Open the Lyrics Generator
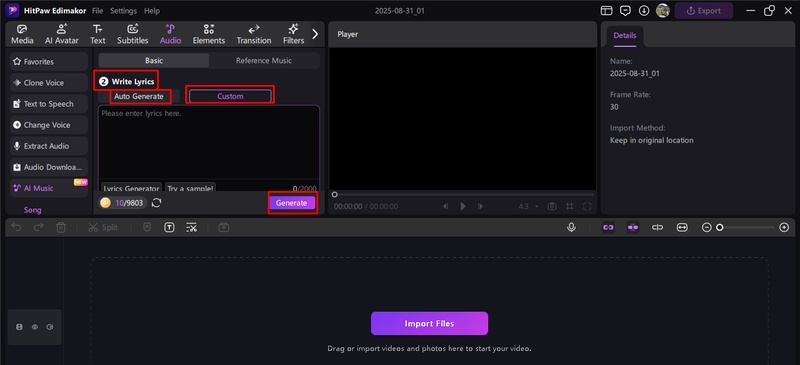This screenshot has height=365, width=800. point(131,188)
